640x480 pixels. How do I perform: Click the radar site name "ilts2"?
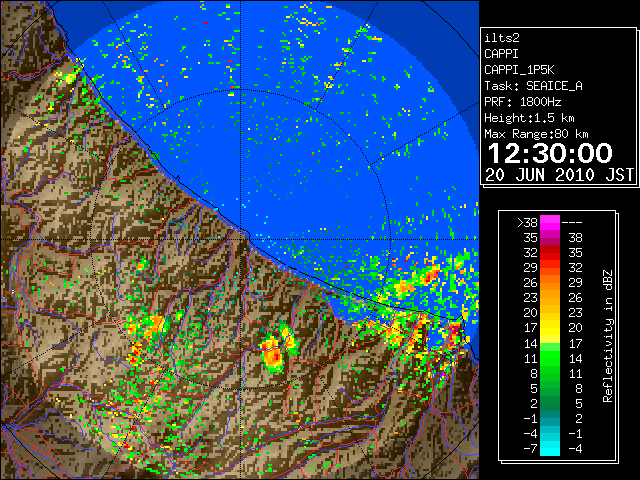tap(502, 38)
